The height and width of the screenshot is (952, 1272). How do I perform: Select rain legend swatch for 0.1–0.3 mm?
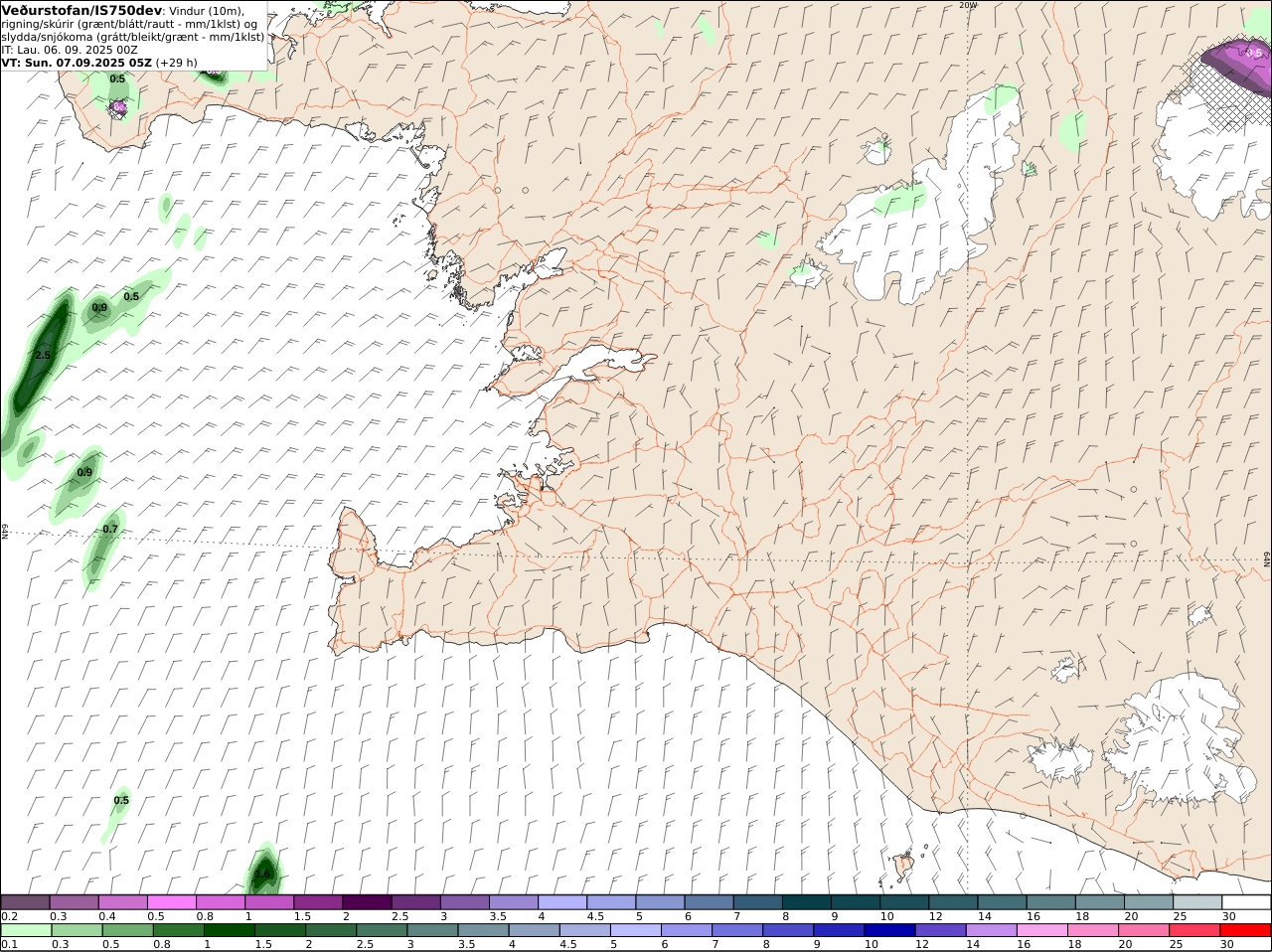coord(26,930)
